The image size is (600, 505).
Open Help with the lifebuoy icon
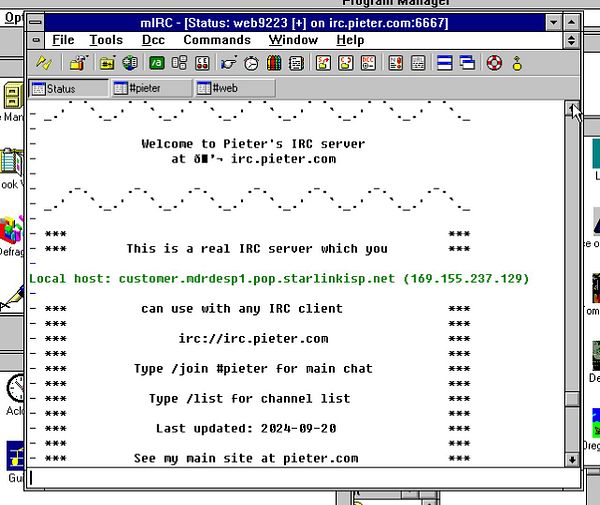point(494,63)
